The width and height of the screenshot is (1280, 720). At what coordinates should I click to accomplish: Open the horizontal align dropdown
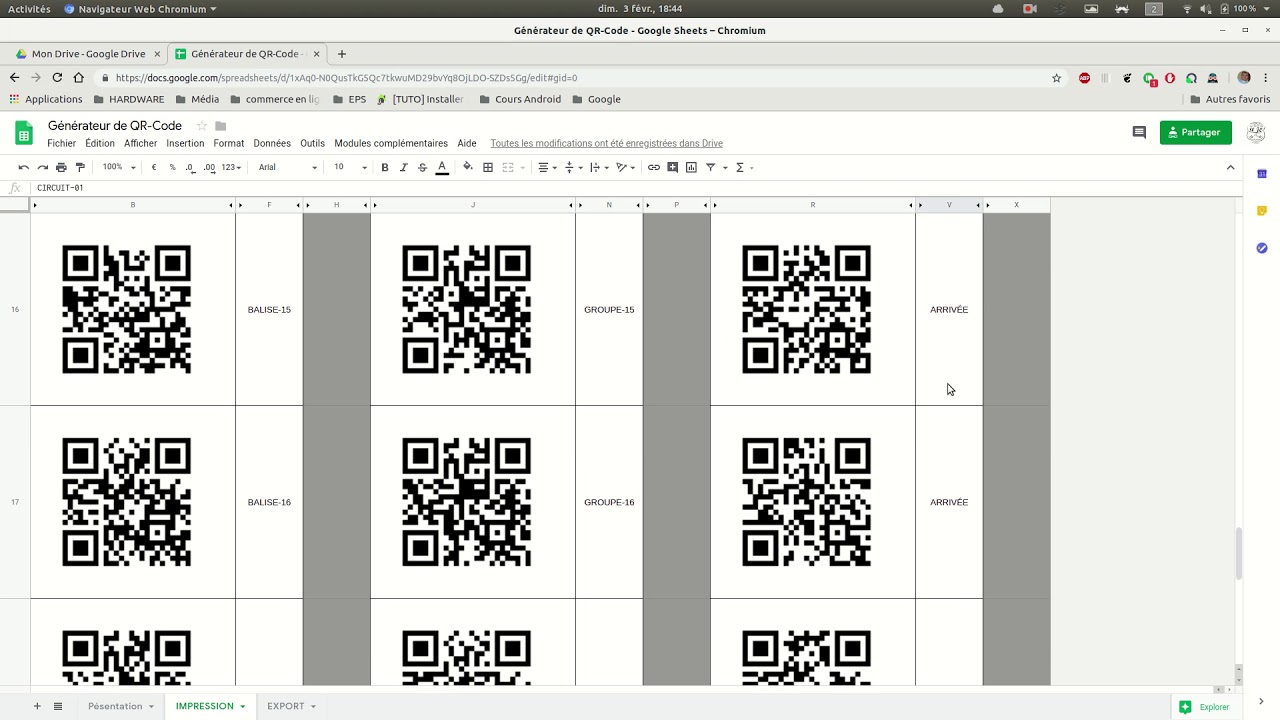pyautogui.click(x=547, y=167)
